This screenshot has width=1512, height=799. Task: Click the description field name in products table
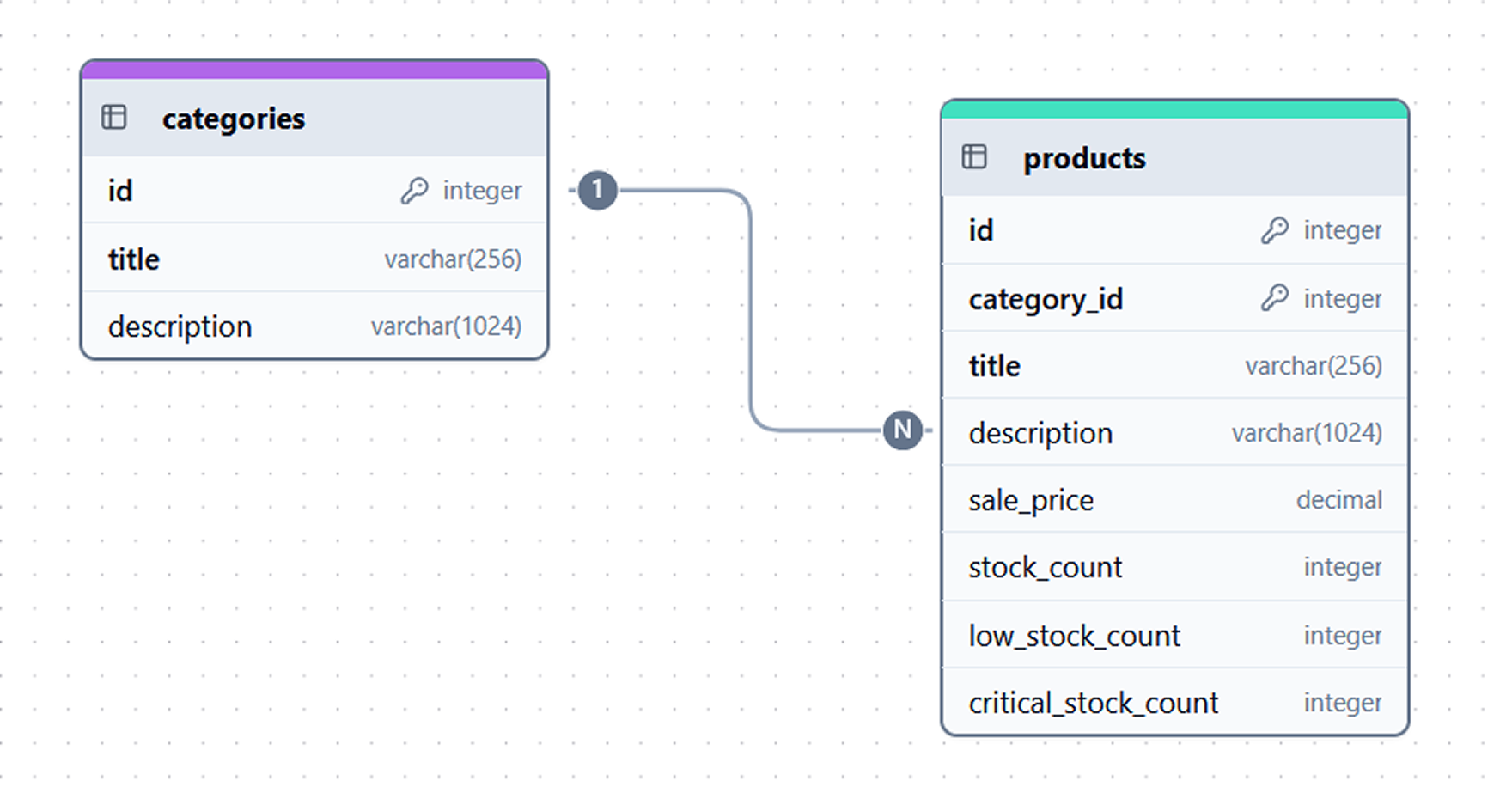point(1041,434)
